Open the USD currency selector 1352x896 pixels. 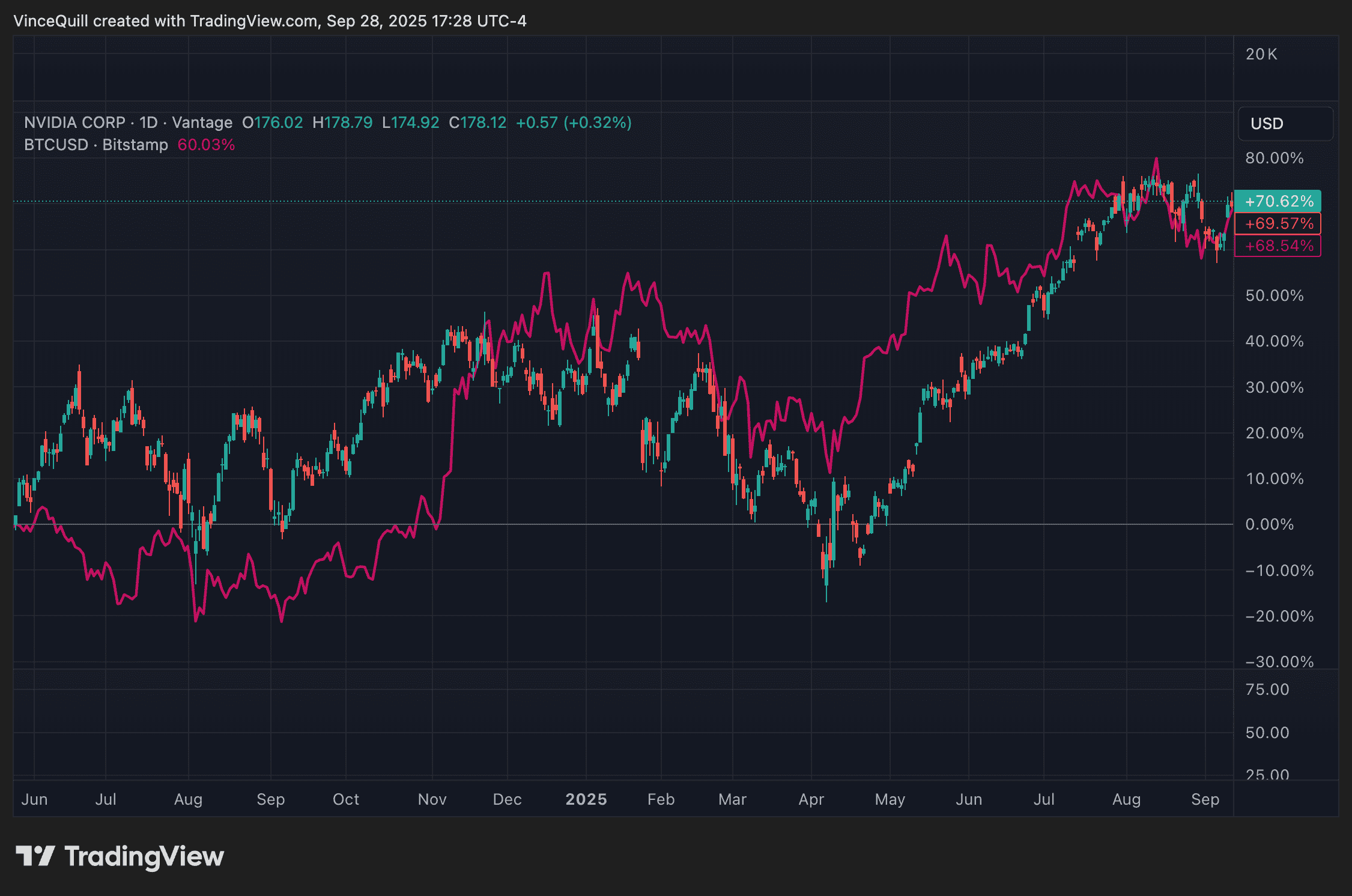(x=1285, y=124)
